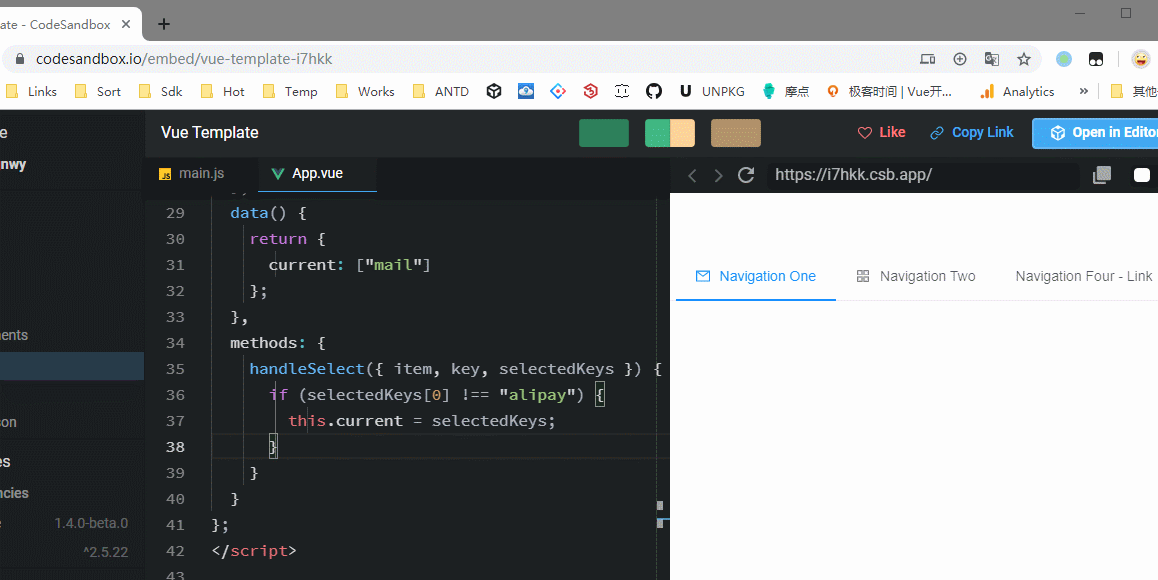Edit the preview URL i7hkk.csb.app
Screen dimensions: 1158x580
[x=923, y=175]
